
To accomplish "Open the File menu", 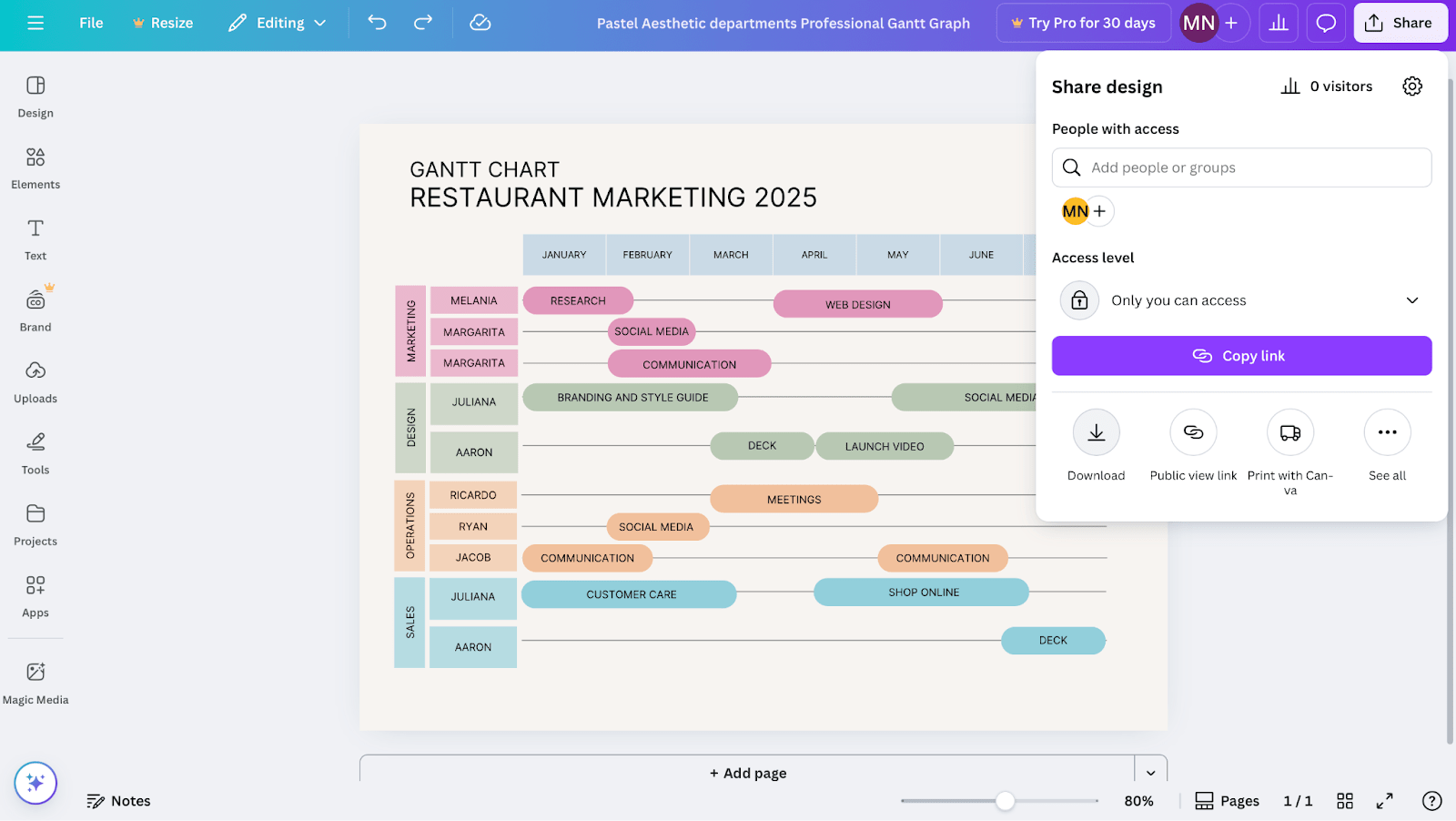I will (x=90, y=23).
